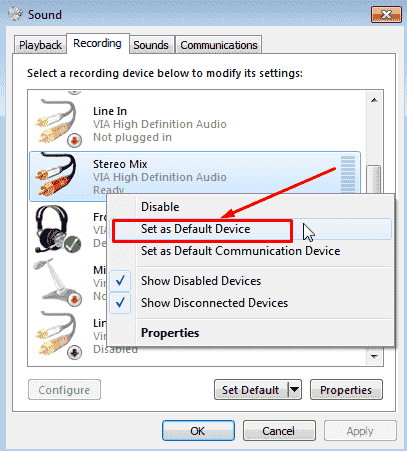The height and width of the screenshot is (451, 407).
Task: Select the Line In device cable icon
Action: (x=58, y=123)
